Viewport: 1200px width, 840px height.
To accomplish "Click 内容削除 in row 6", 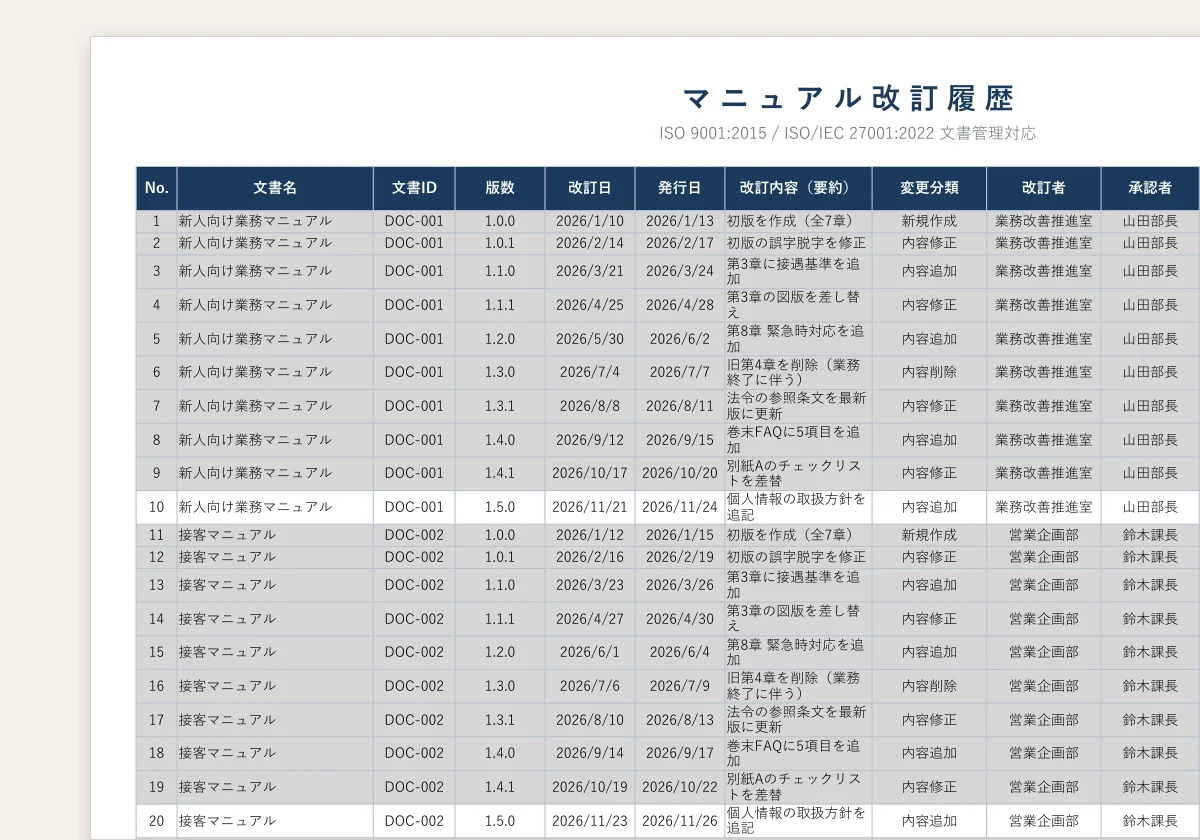I will 929,372.
